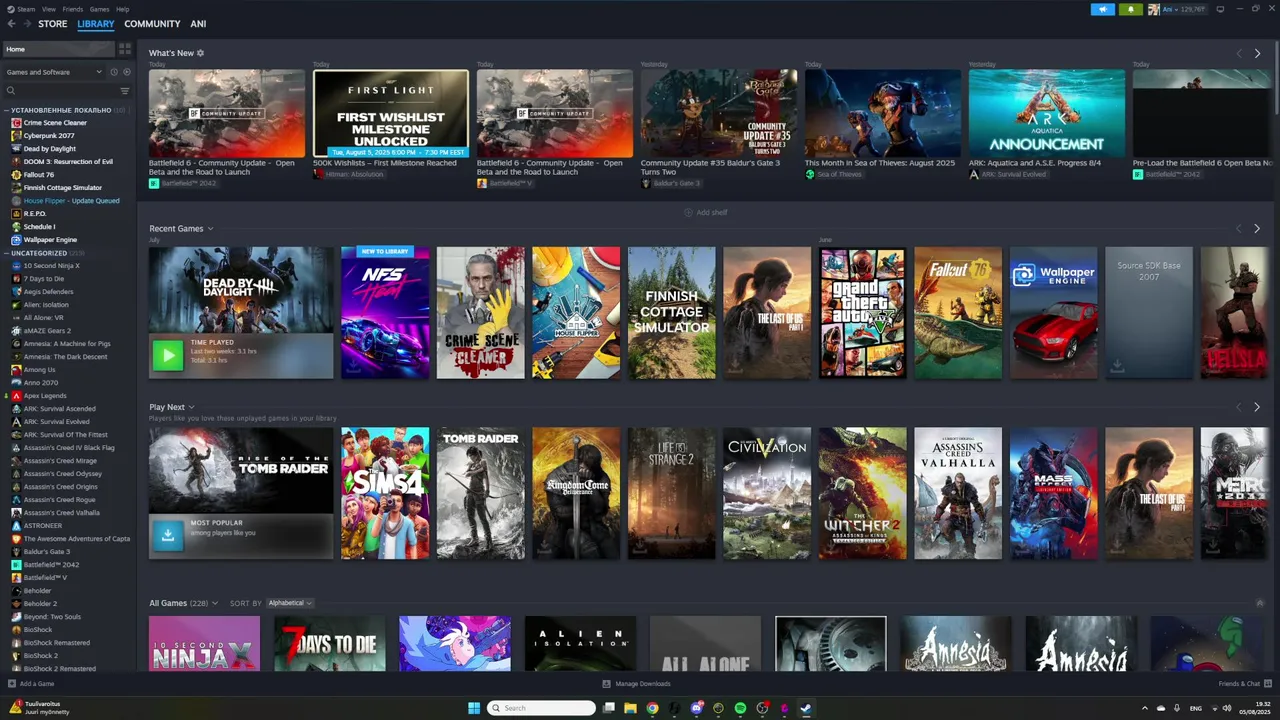Open the green notifications bell
Image resolution: width=1280 pixels, height=720 pixels.
1131,9
